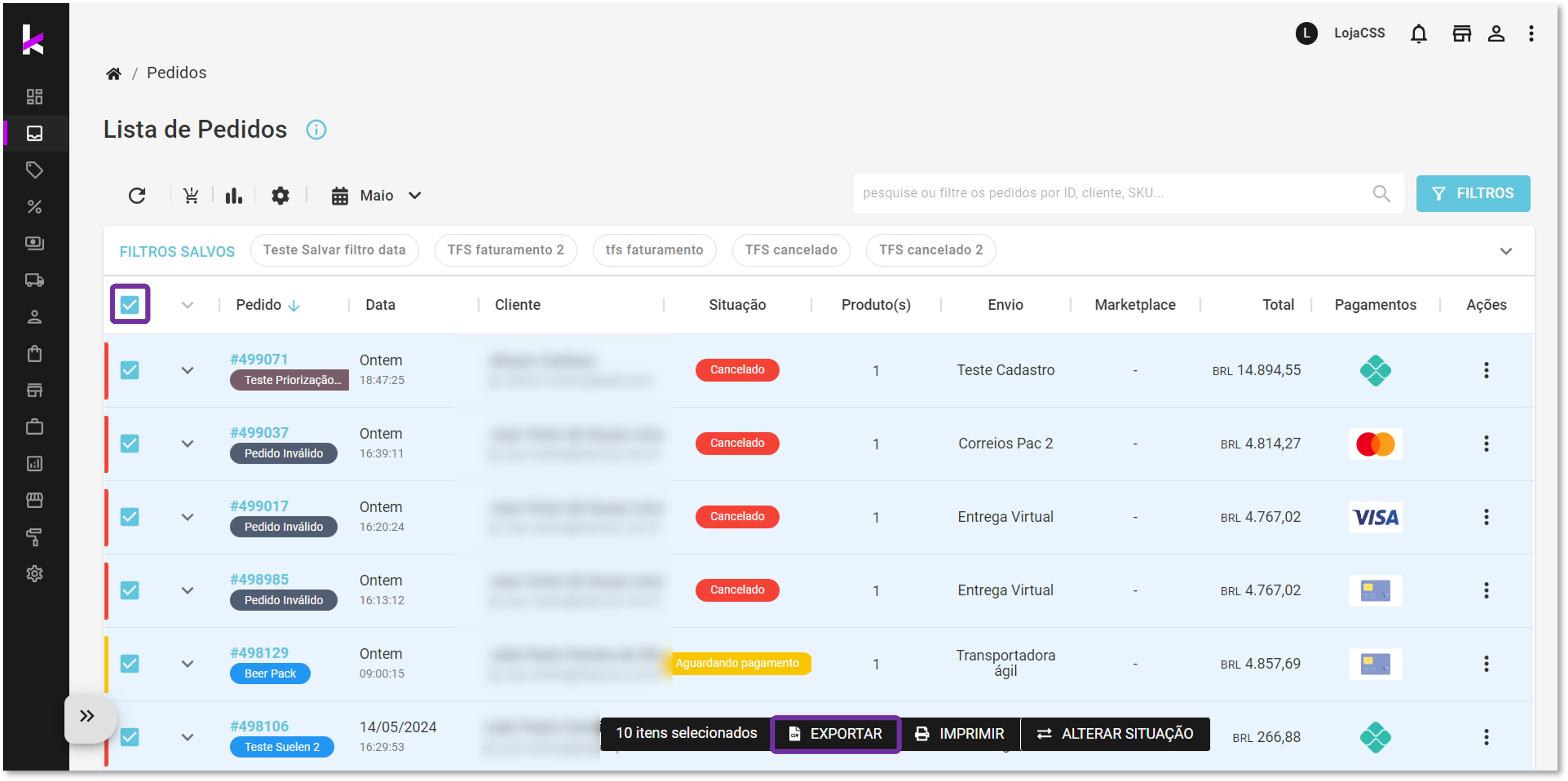Image resolution: width=1568 pixels, height=781 pixels.
Task: Expand details of order #499071
Action: [x=188, y=370]
